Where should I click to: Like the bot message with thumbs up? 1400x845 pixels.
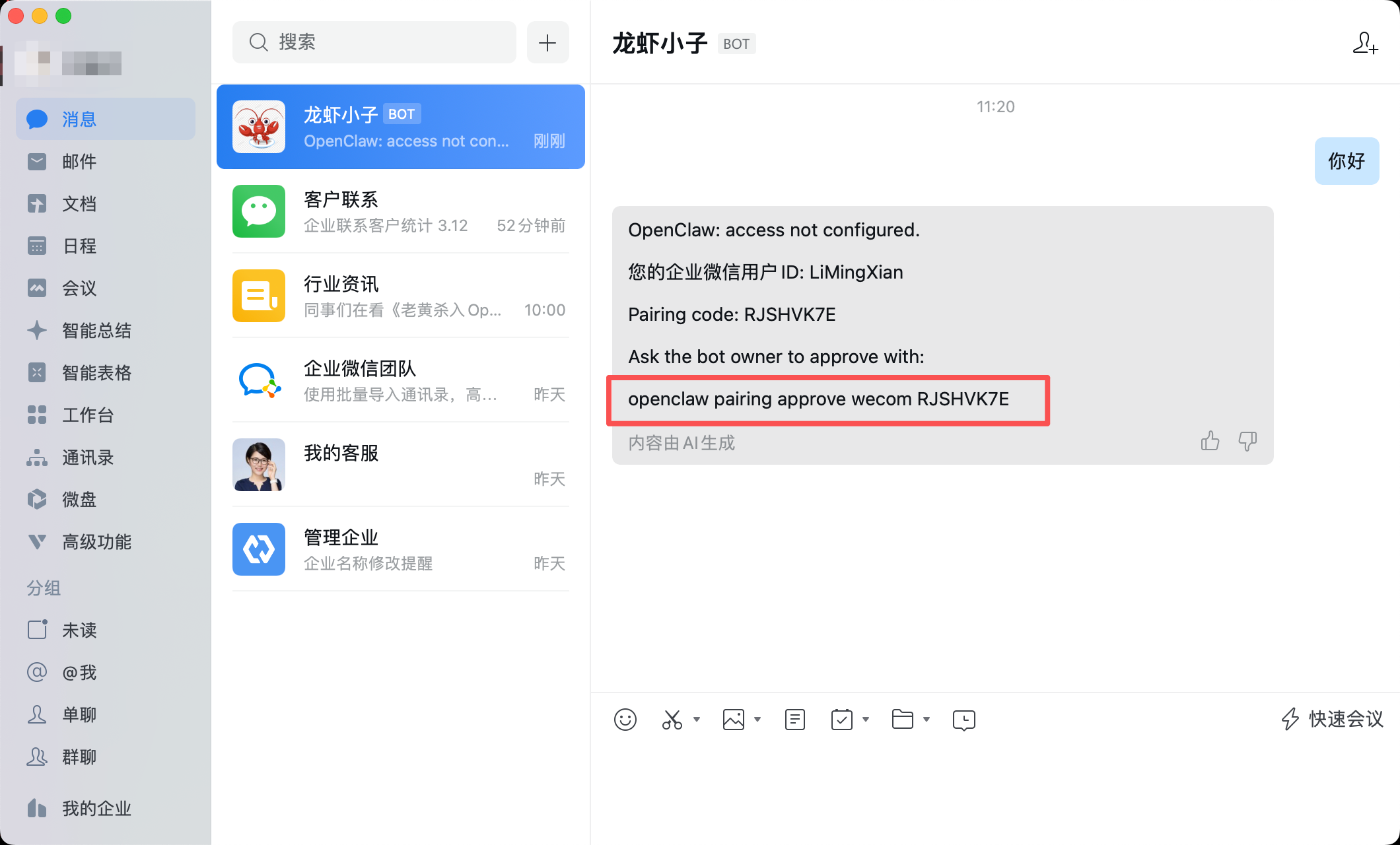point(1210,441)
